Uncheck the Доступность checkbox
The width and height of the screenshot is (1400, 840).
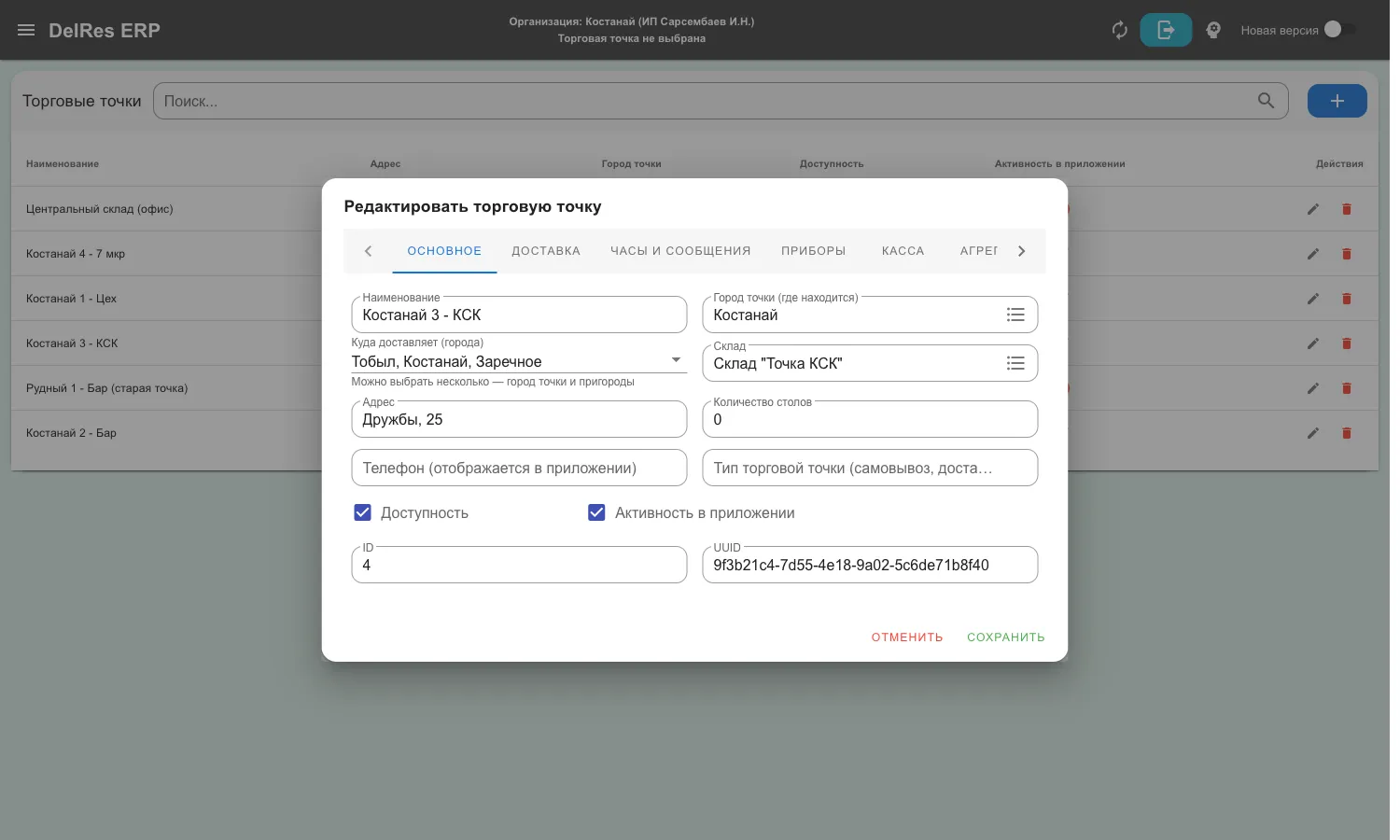363,512
